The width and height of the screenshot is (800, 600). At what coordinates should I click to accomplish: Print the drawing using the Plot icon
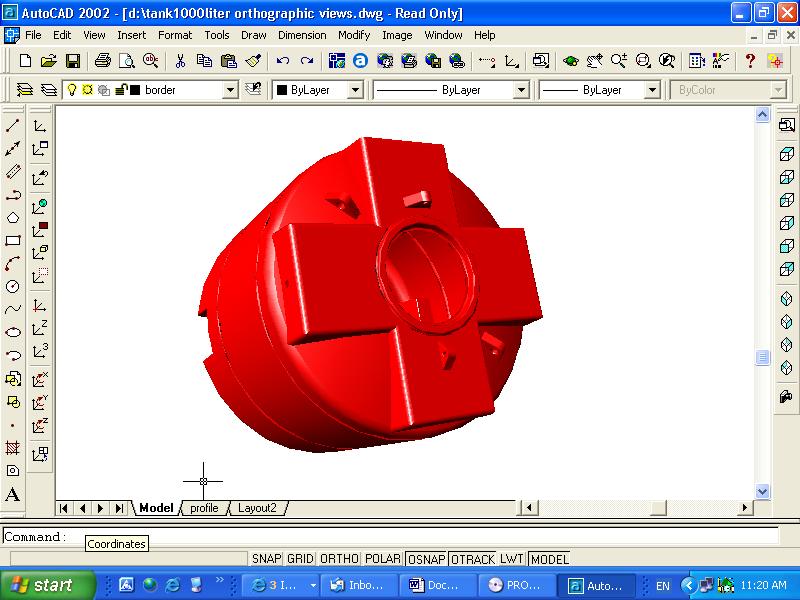(x=103, y=61)
